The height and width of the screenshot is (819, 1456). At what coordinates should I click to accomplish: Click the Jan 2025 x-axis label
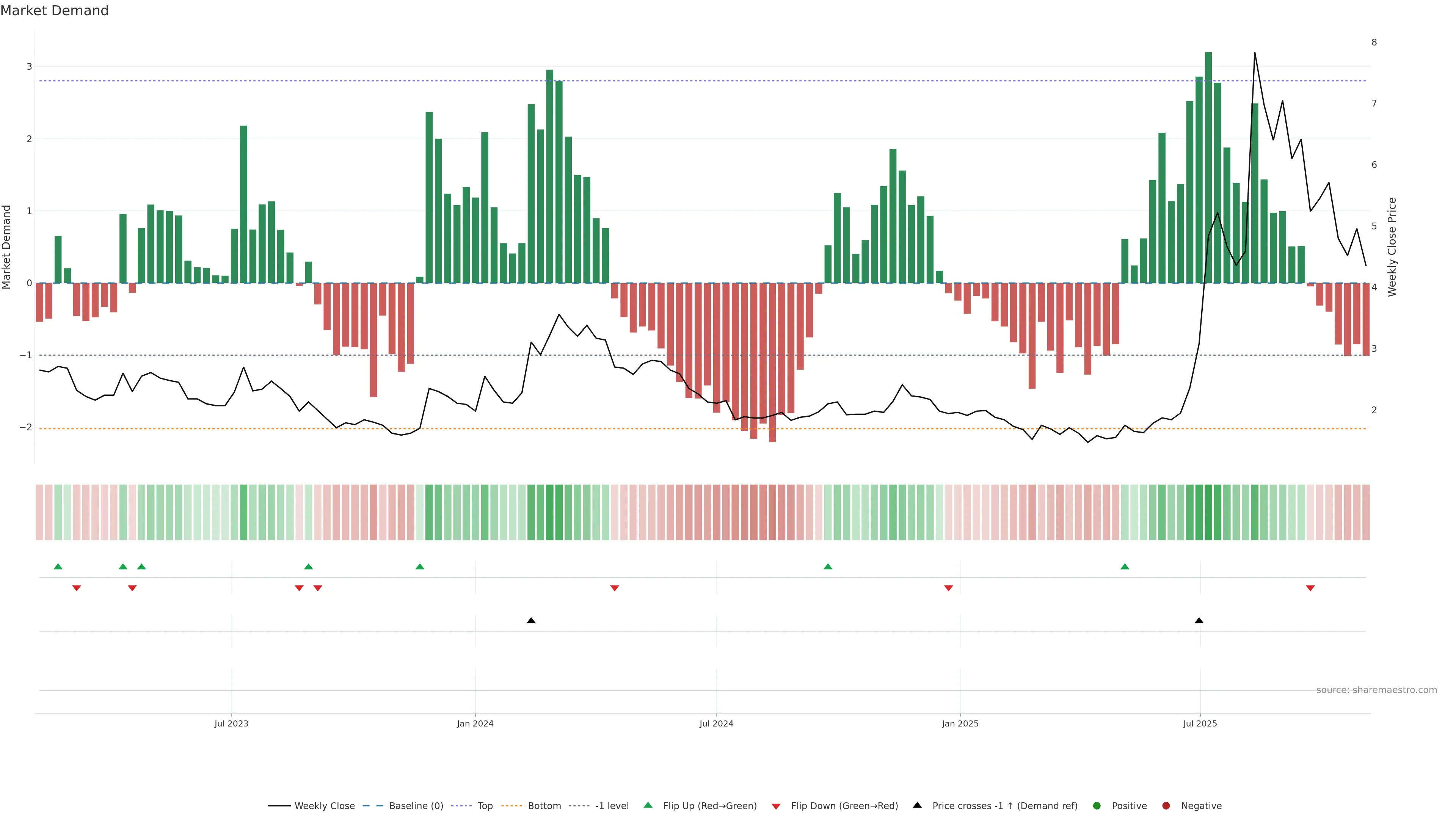click(960, 723)
